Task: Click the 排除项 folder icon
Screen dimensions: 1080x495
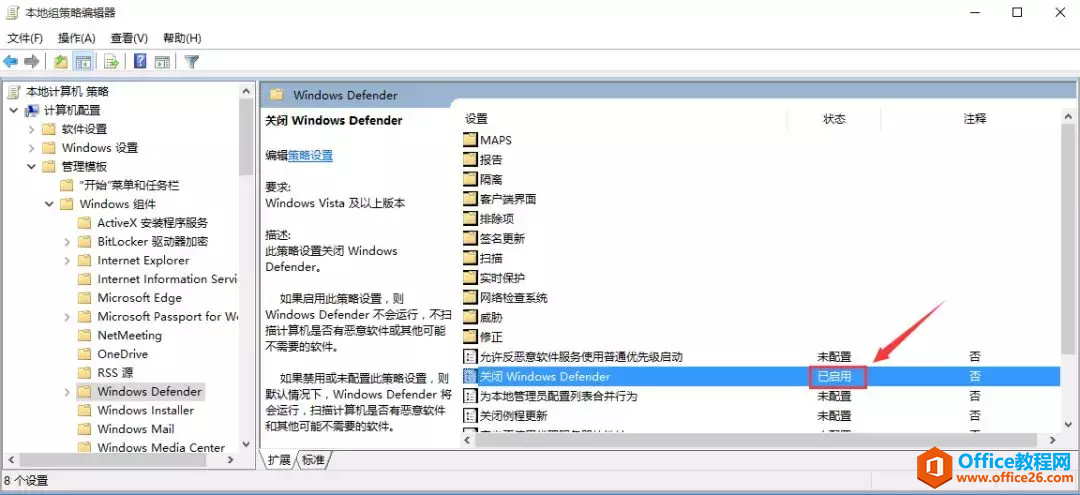Action: [470, 219]
